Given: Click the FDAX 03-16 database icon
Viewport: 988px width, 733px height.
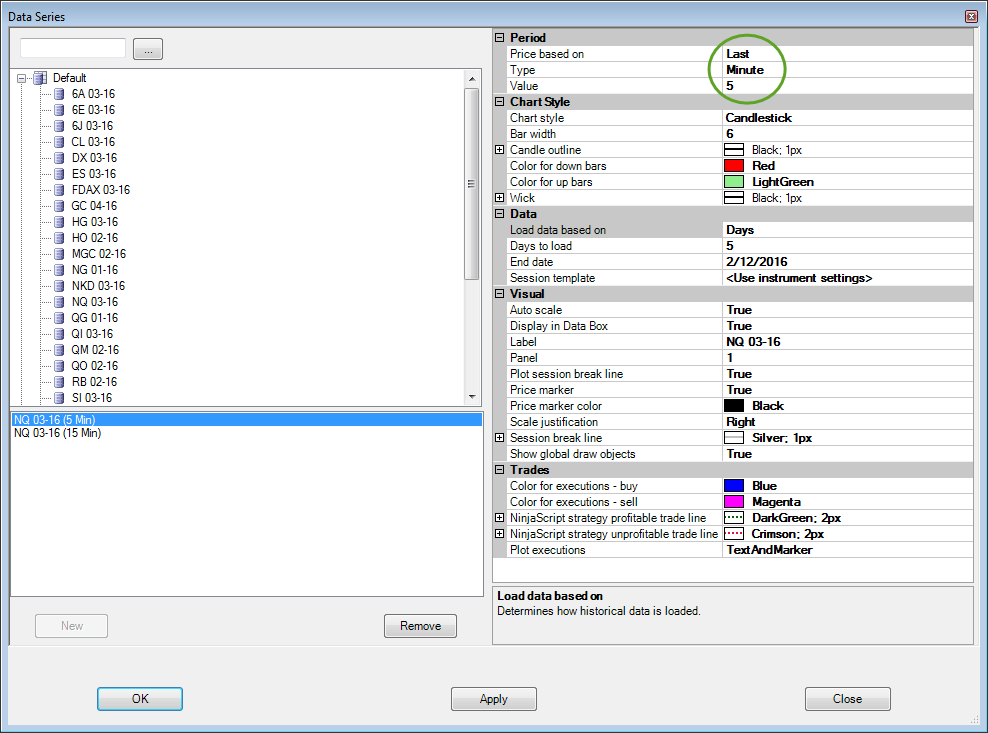Looking at the screenshot, I should tap(59, 190).
